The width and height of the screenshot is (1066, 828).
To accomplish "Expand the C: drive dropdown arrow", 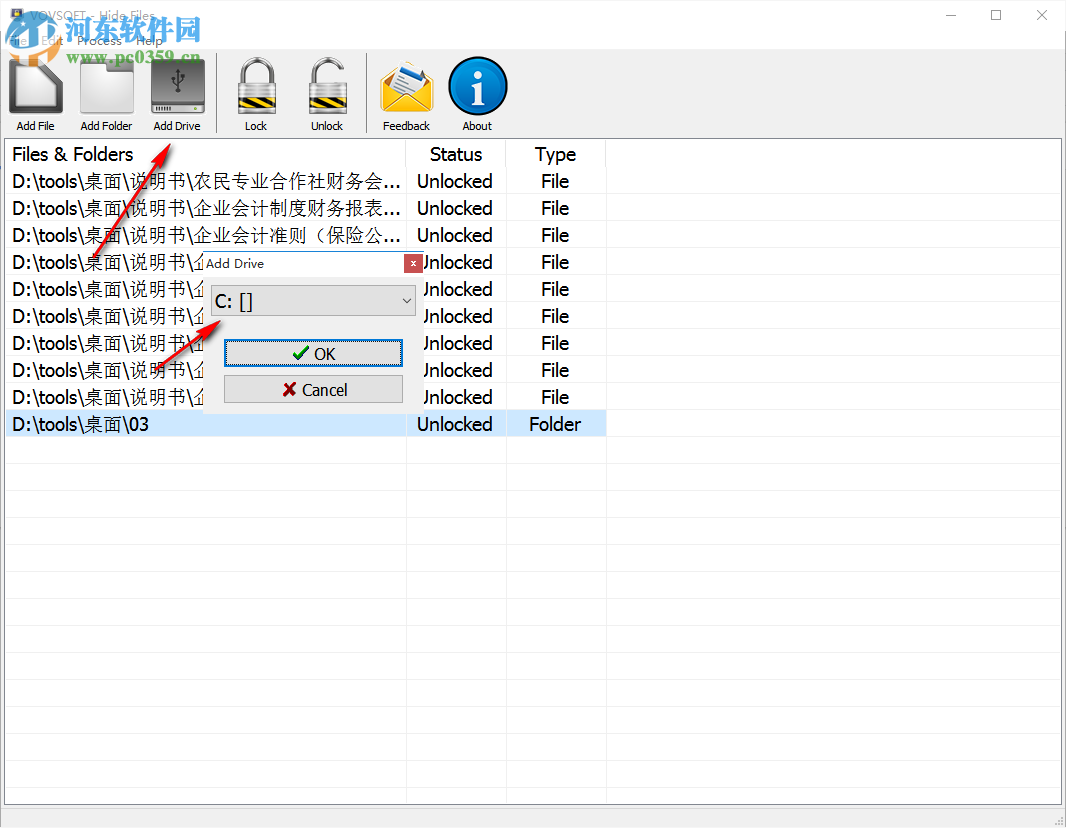I will click(405, 300).
